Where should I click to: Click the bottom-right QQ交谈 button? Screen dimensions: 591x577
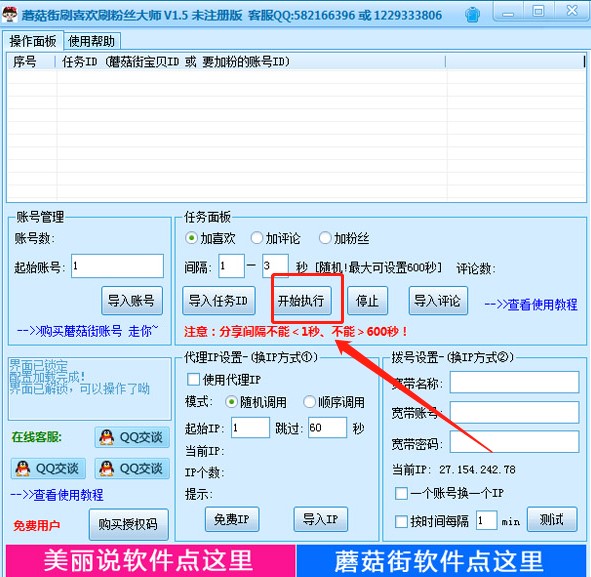point(132,468)
